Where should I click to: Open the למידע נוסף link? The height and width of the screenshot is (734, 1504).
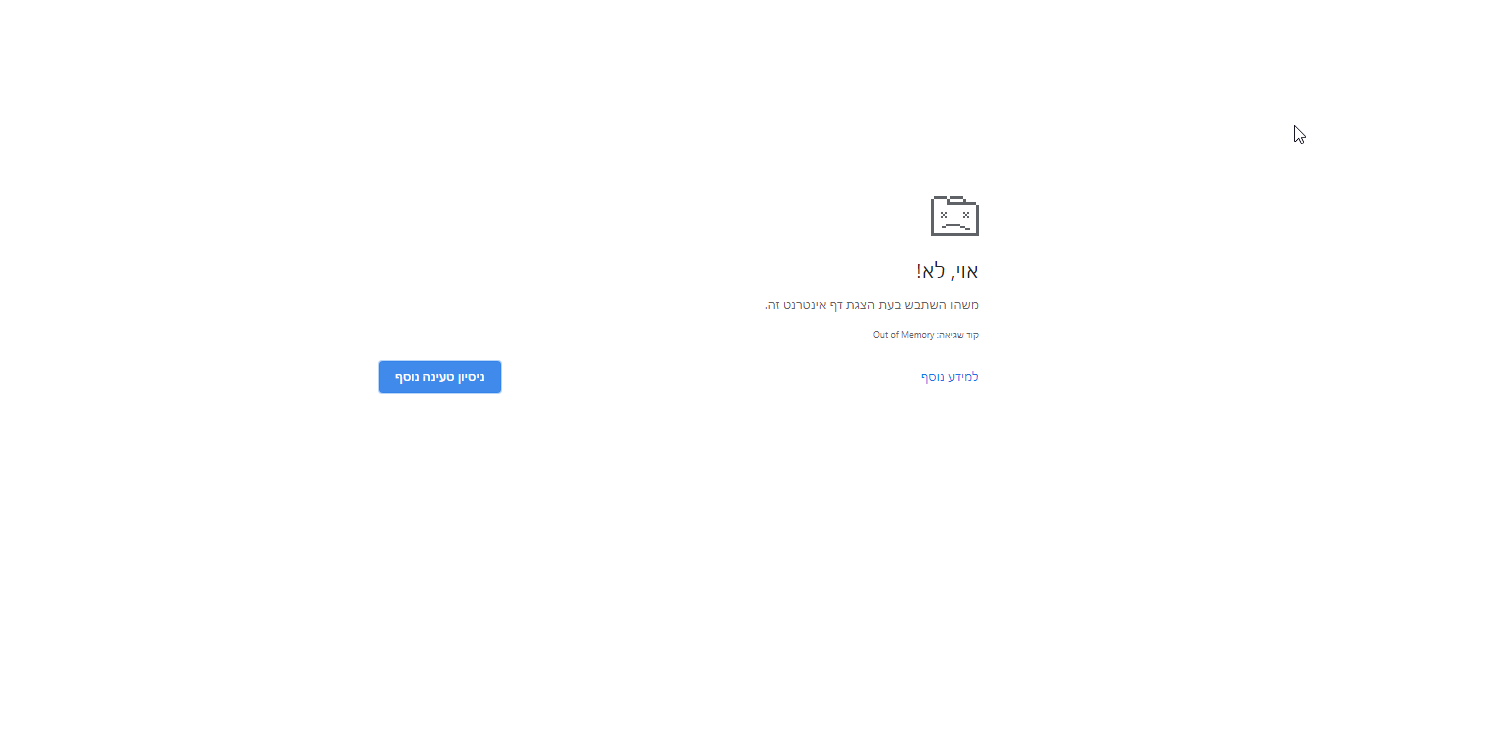[950, 377]
